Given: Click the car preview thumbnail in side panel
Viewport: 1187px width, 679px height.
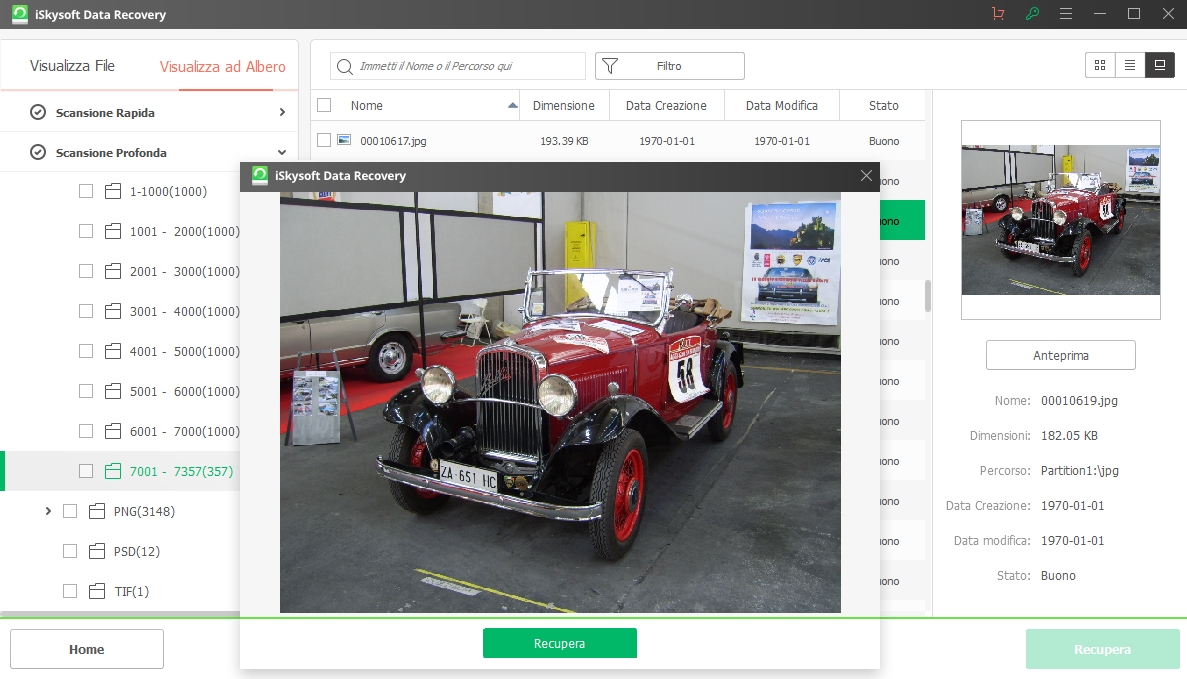Looking at the screenshot, I should [x=1061, y=220].
